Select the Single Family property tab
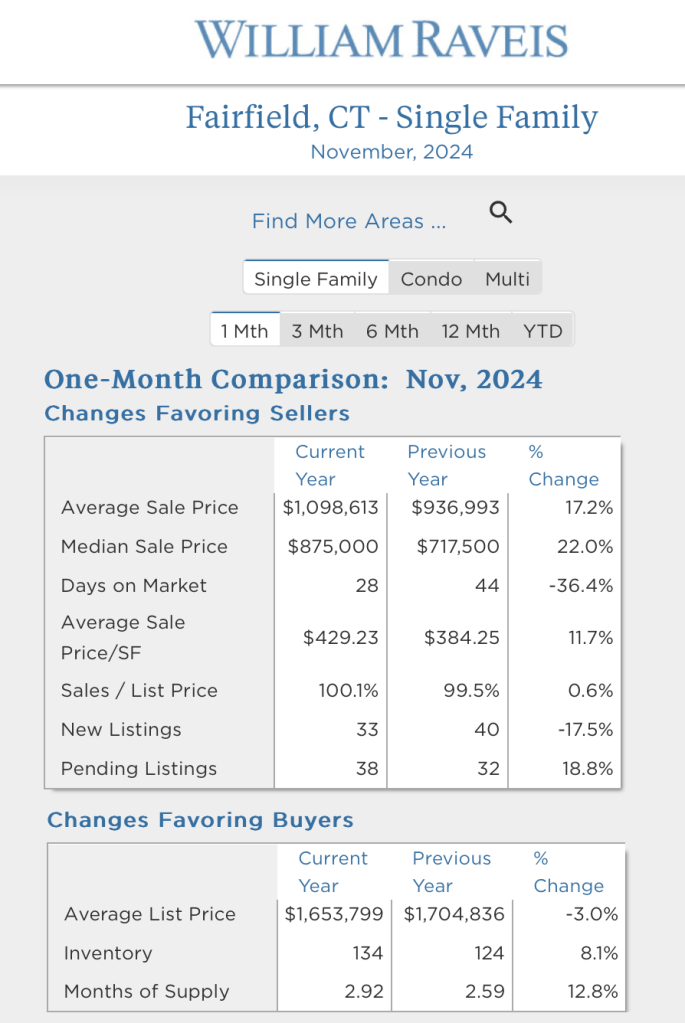The image size is (685, 1023). (315, 279)
